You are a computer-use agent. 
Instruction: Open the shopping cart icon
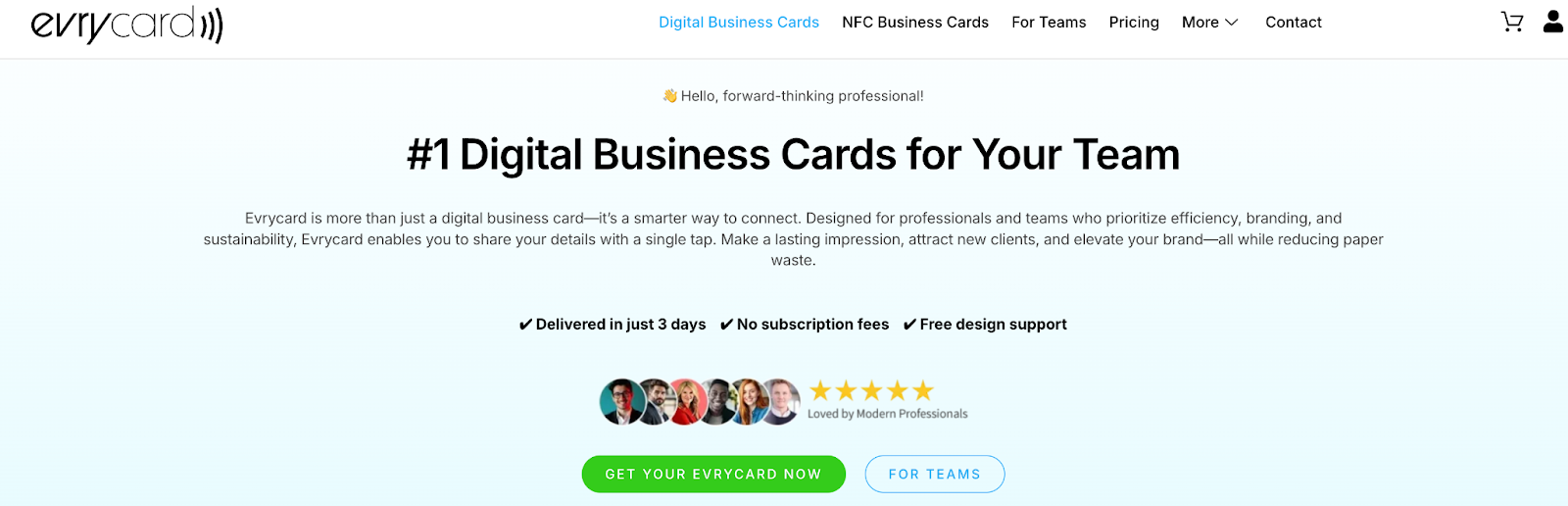click(1512, 22)
